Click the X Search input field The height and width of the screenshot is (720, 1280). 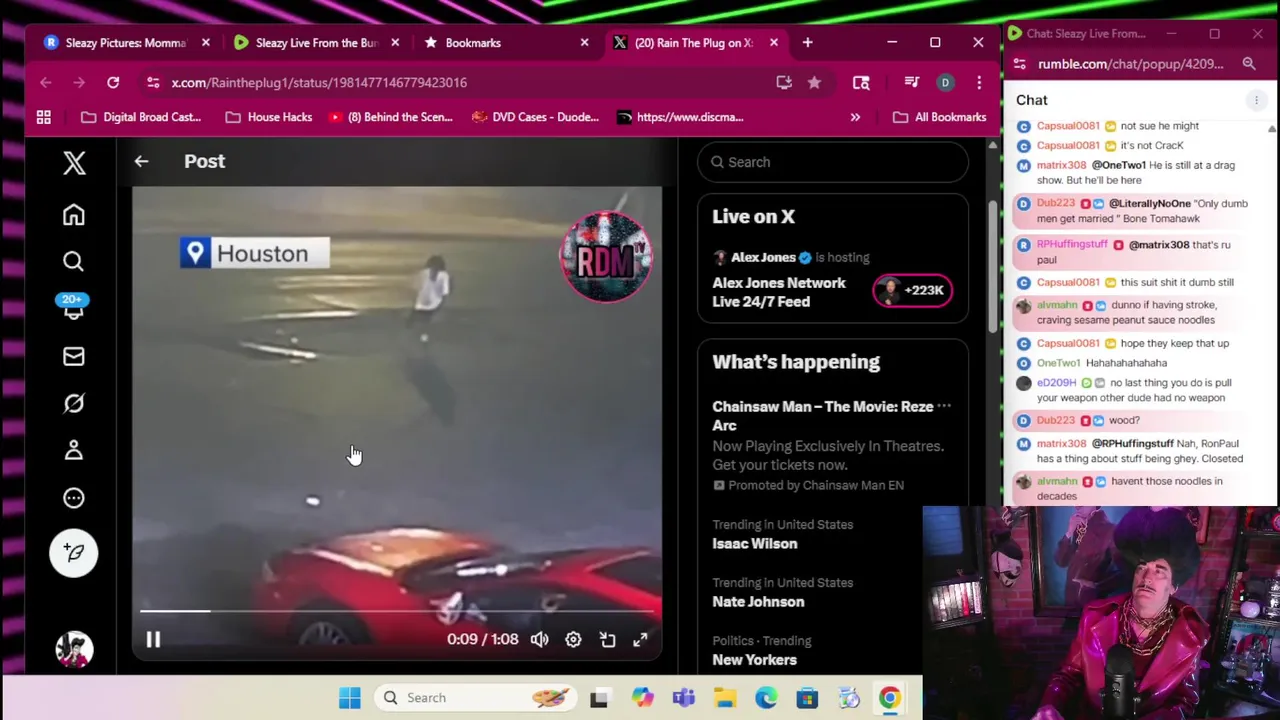(833, 162)
